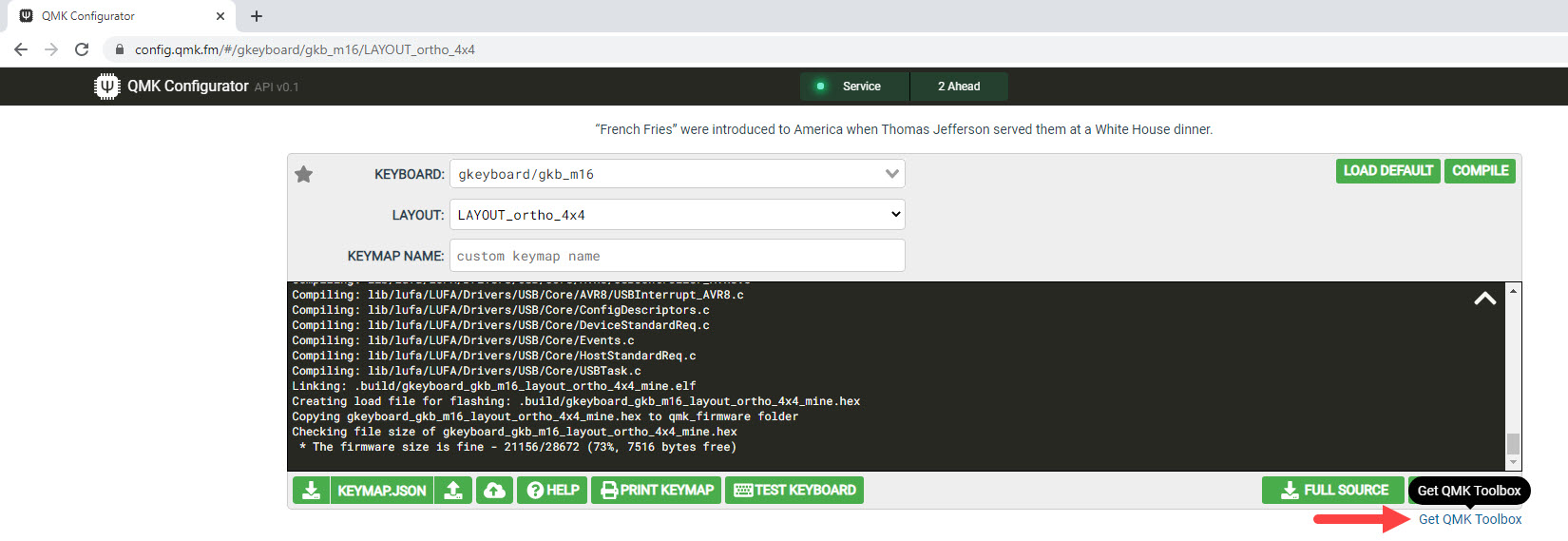Collapse the terminal with the chevron-up icon
This screenshot has height=541, width=1568.
click(1485, 299)
